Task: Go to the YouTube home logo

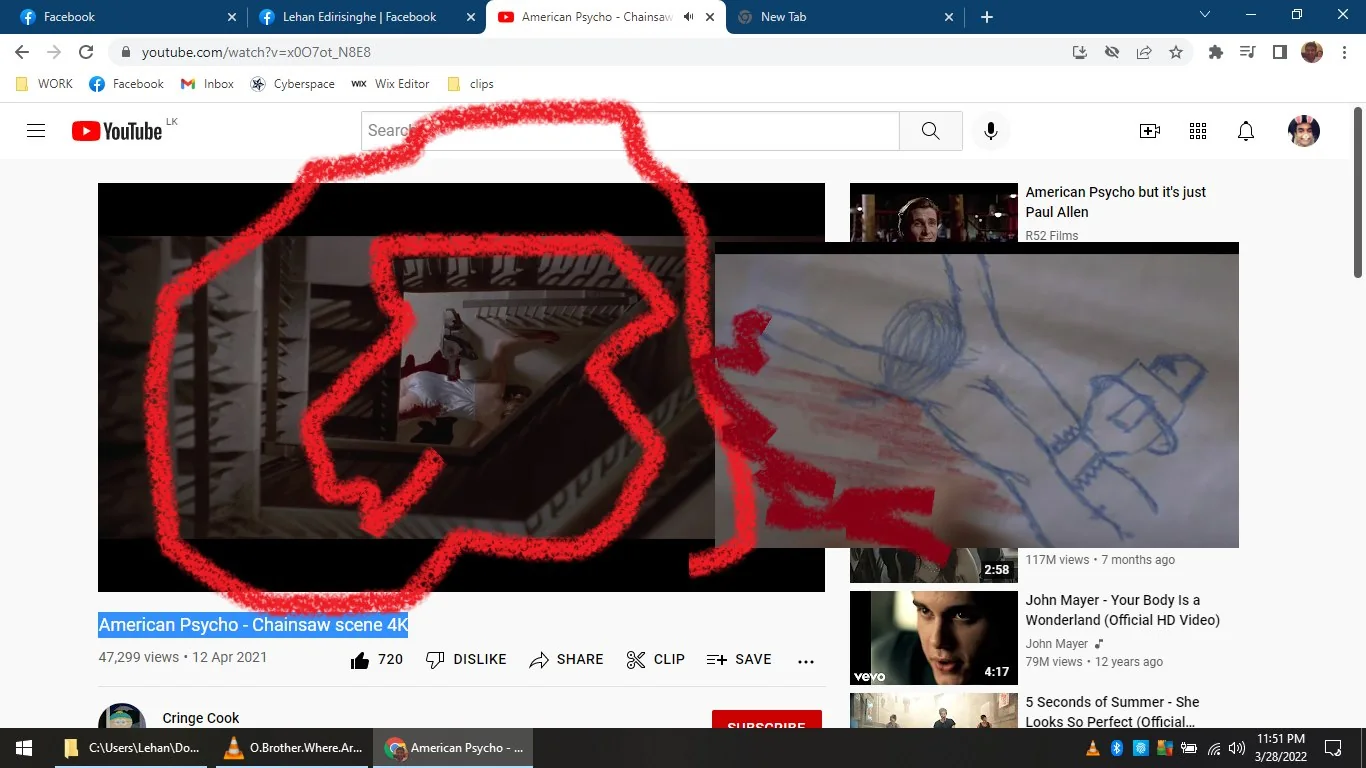Action: click(117, 131)
